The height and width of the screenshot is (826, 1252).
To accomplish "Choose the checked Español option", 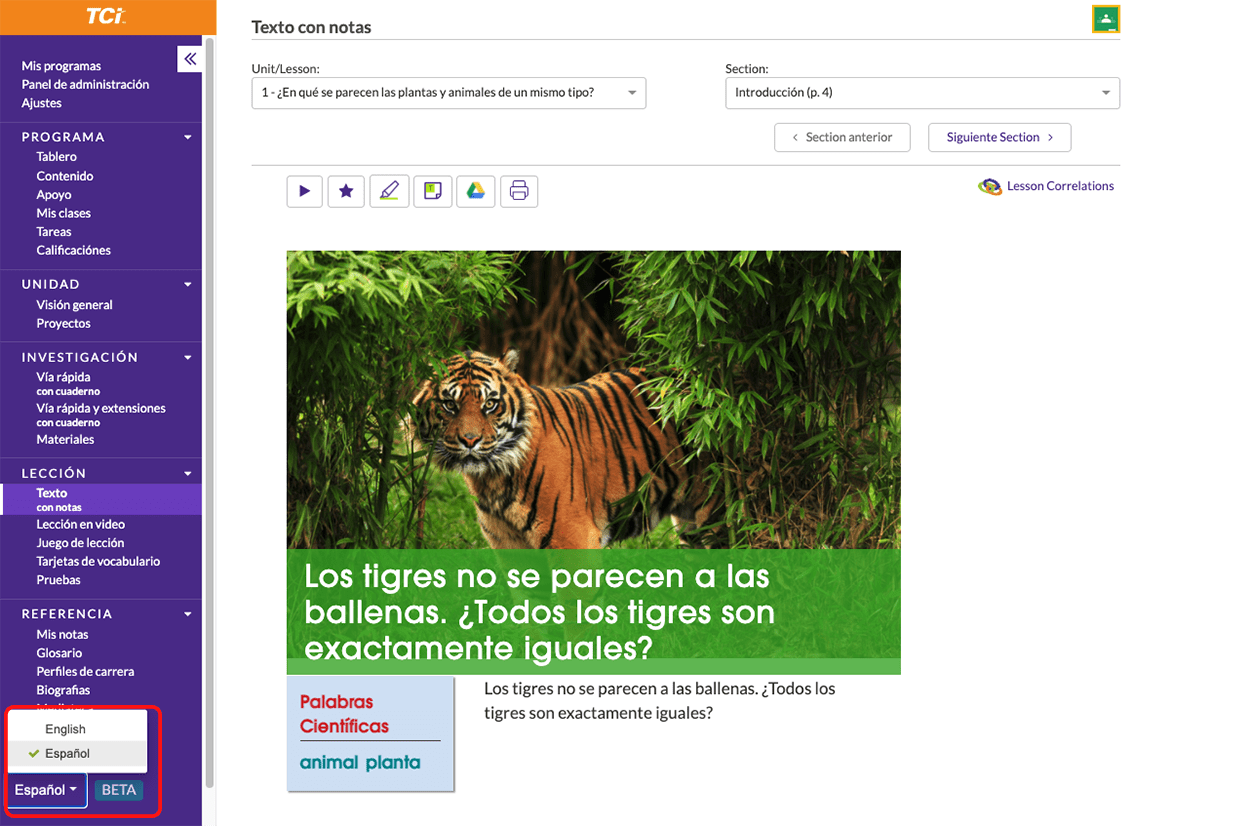I will [67, 753].
